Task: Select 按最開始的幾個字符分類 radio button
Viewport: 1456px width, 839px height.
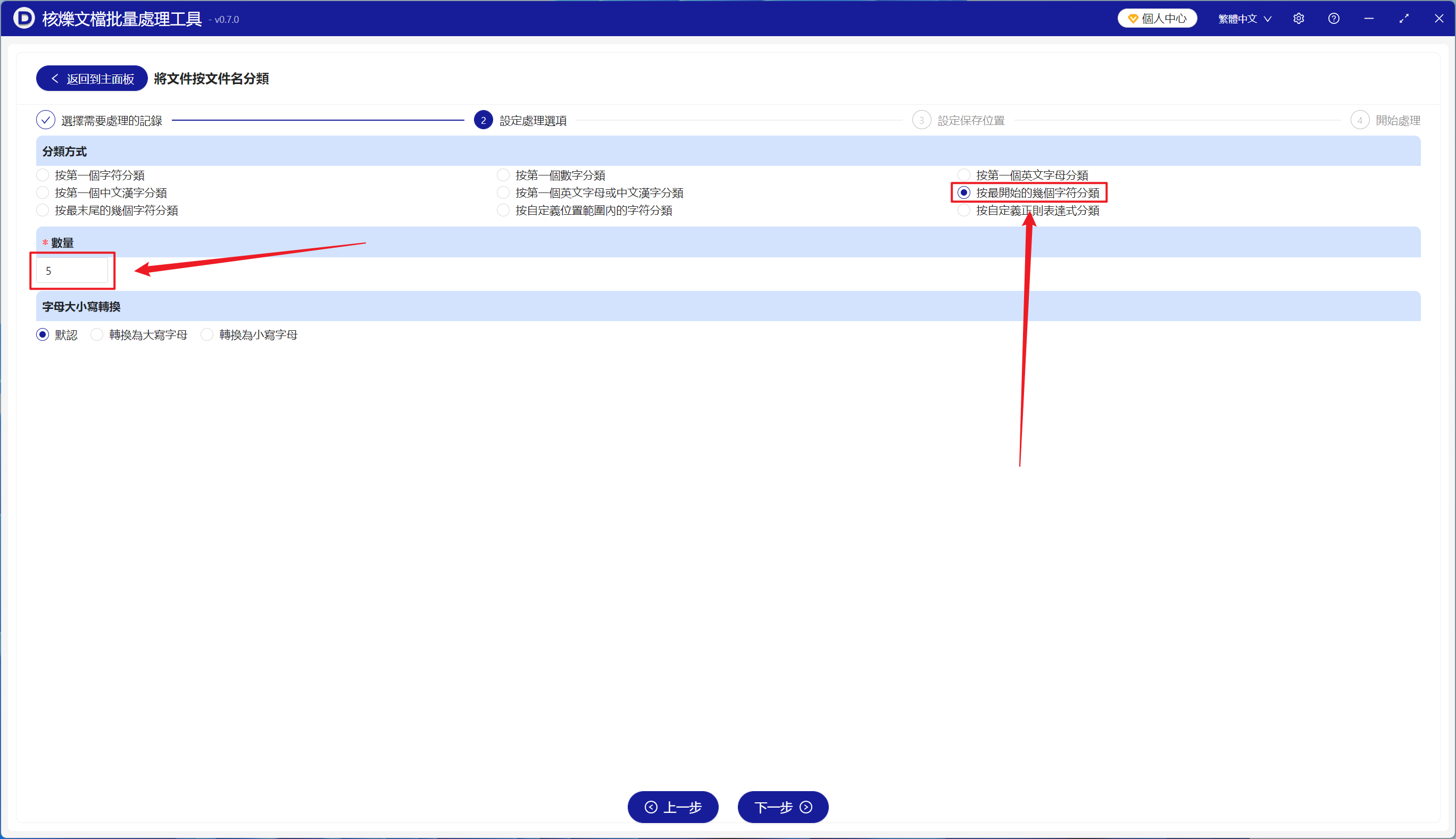Action: pos(964,192)
